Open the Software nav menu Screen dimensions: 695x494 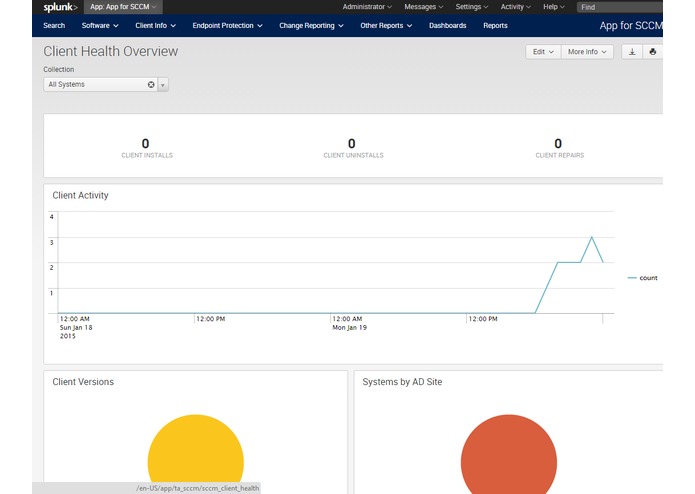(x=100, y=26)
